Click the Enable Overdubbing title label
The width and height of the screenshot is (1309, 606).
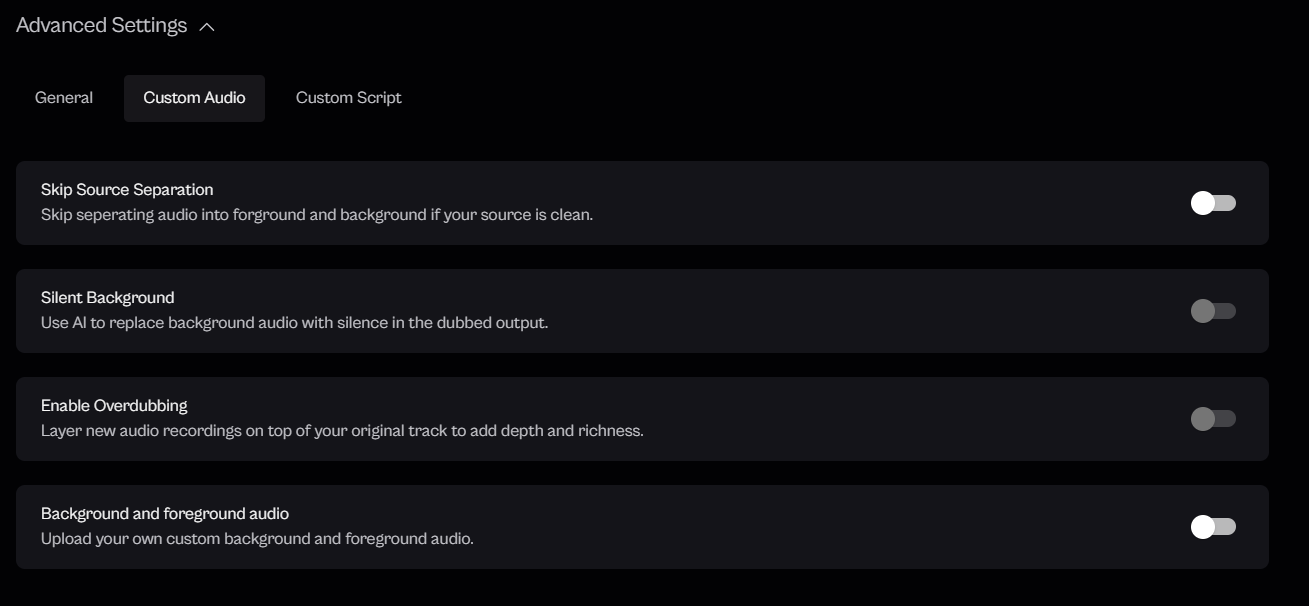(x=114, y=406)
